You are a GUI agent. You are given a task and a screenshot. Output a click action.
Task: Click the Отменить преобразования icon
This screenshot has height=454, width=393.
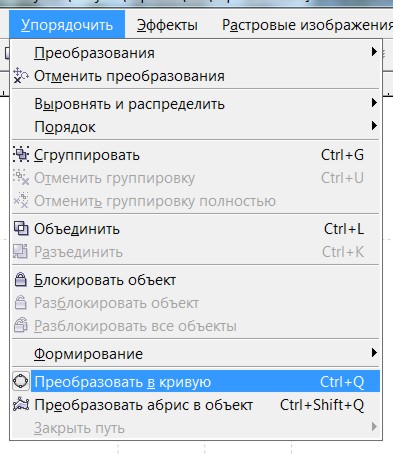click(x=21, y=75)
